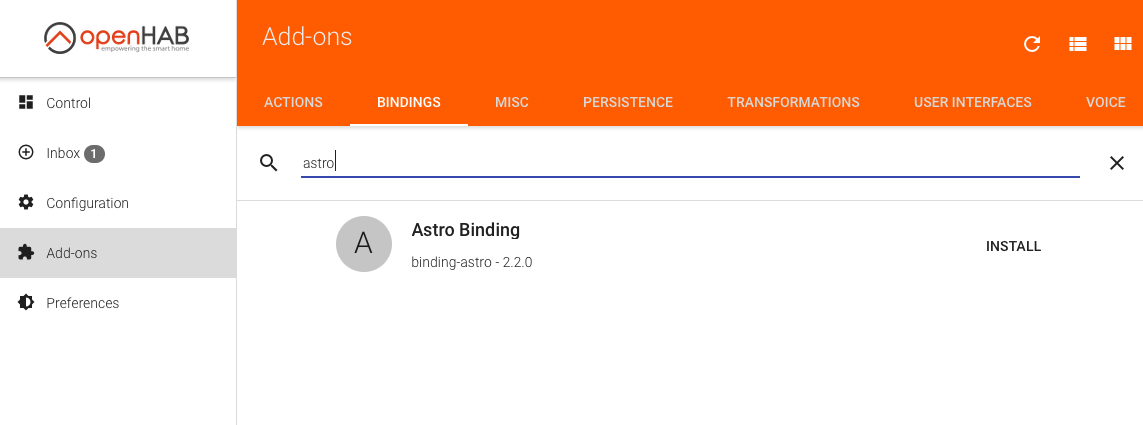Clear the search with X icon
The image size is (1143, 425).
1117,163
